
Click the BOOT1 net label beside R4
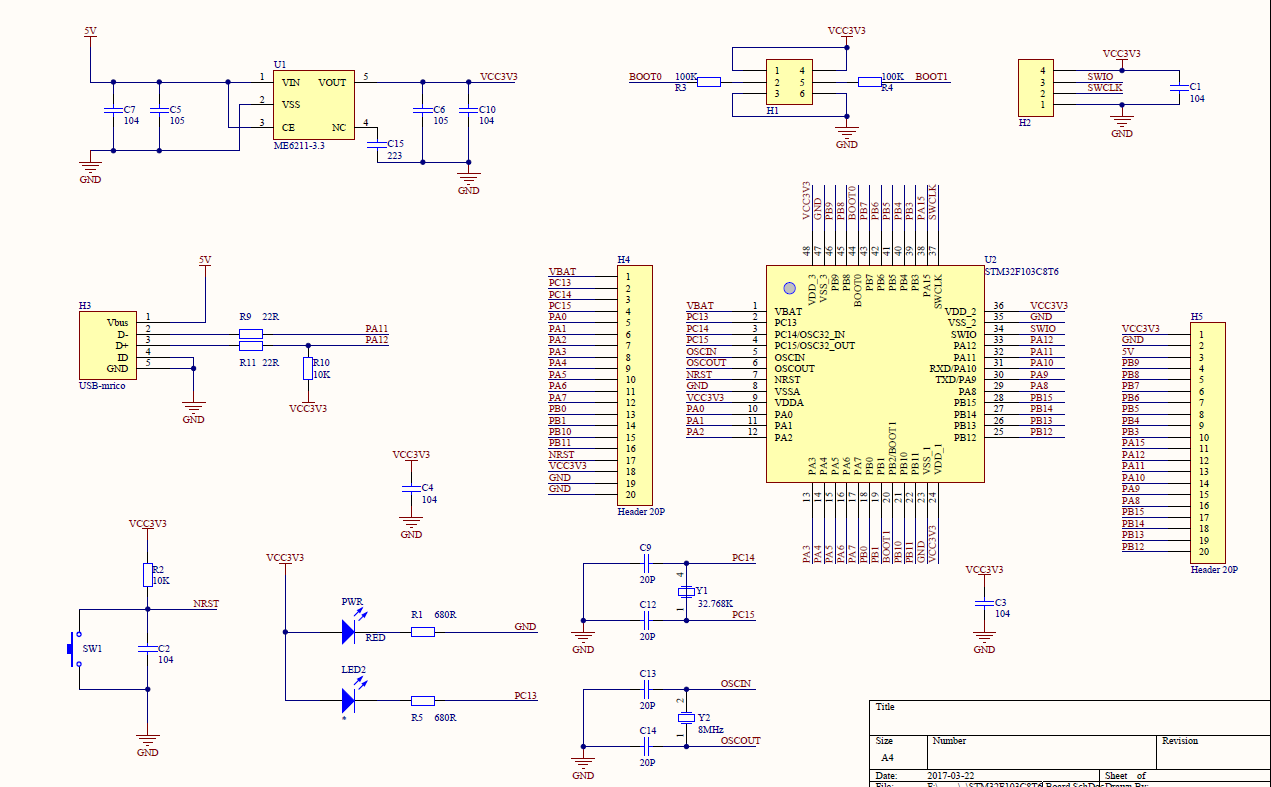point(932,77)
